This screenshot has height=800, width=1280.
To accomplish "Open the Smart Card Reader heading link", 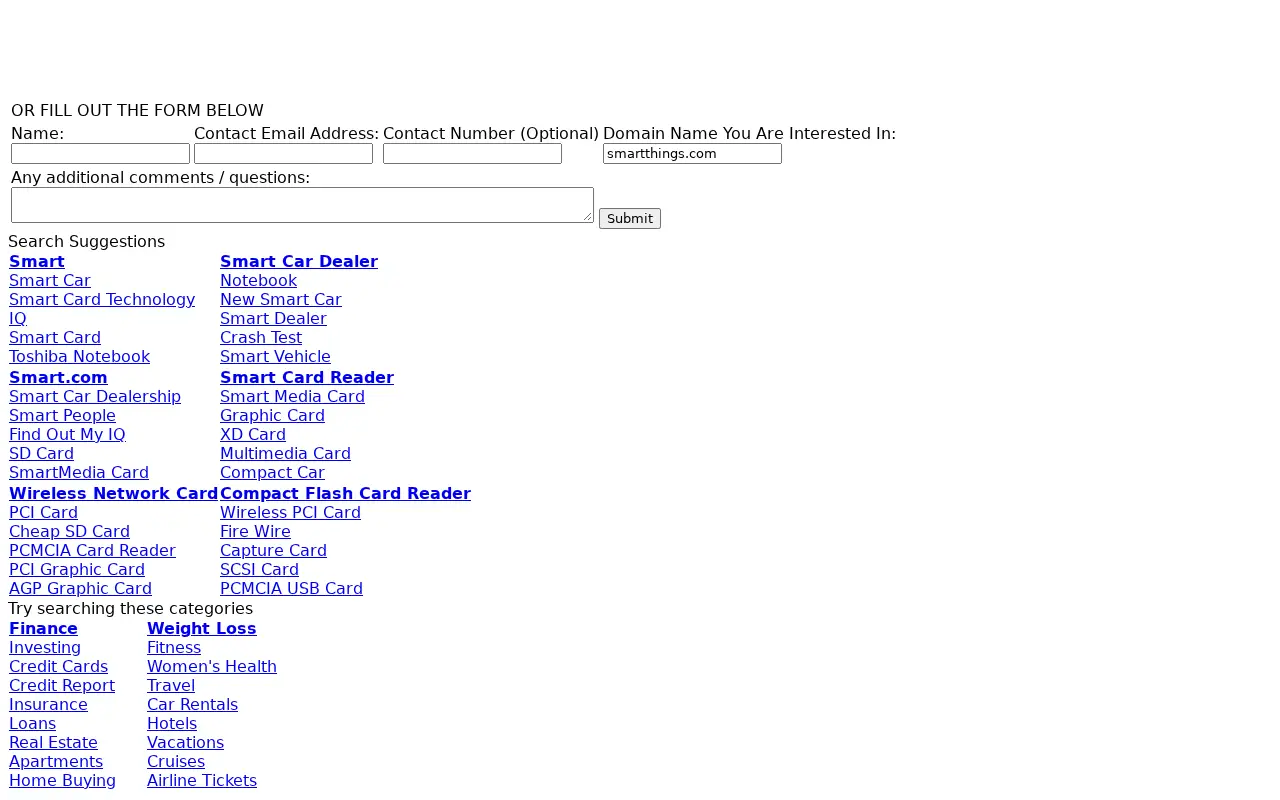I will point(307,378).
